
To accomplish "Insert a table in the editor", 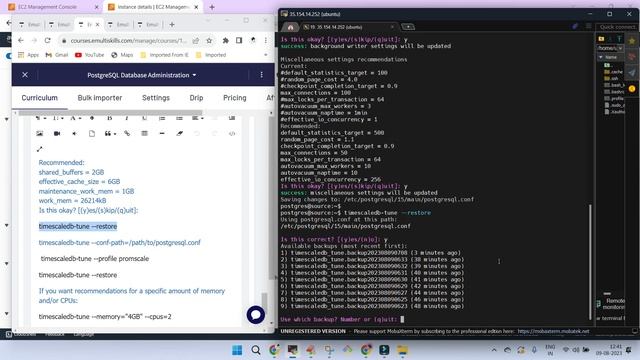I will 144,133.
